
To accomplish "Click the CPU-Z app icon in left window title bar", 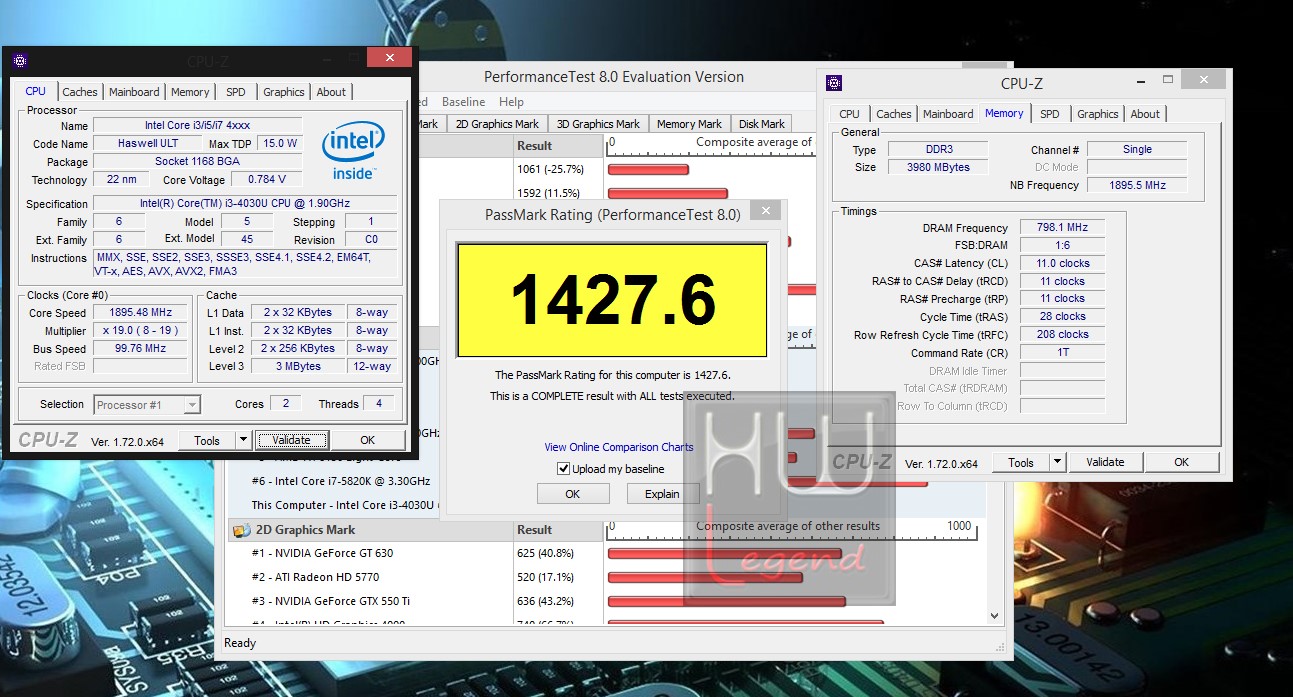I will (x=20, y=61).
